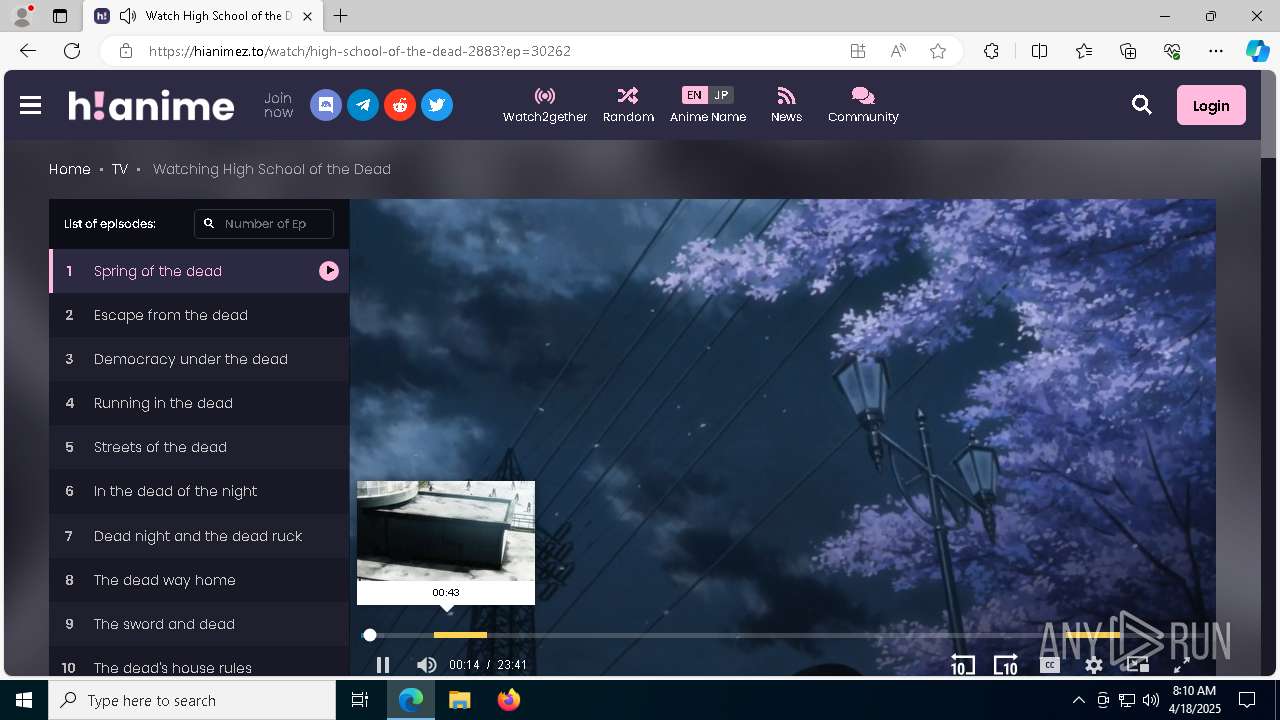Open Browser essentials icon

(x=1172, y=51)
